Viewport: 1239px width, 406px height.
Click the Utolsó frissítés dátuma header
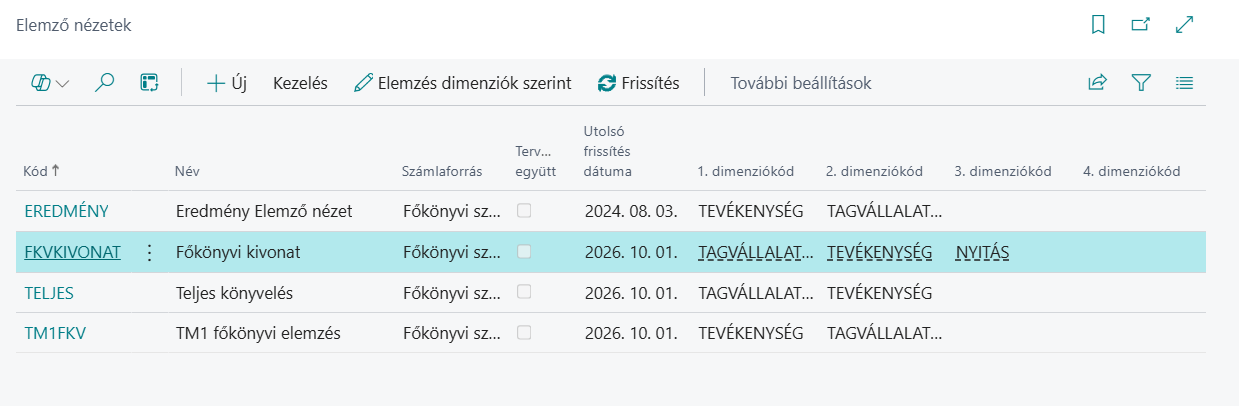pos(607,151)
